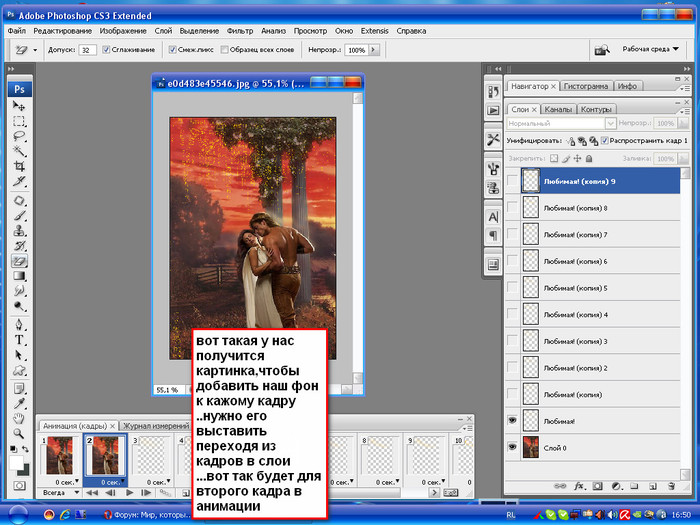Open the Файл menu
Viewport: 700px width, 525px height.
click(17, 31)
